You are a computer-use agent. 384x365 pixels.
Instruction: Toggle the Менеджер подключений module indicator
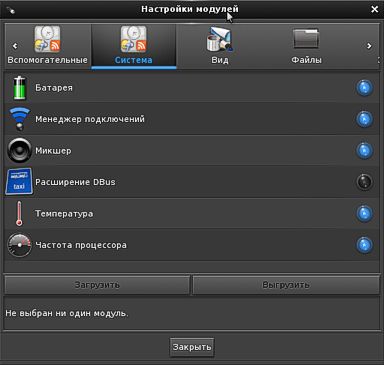coord(364,119)
